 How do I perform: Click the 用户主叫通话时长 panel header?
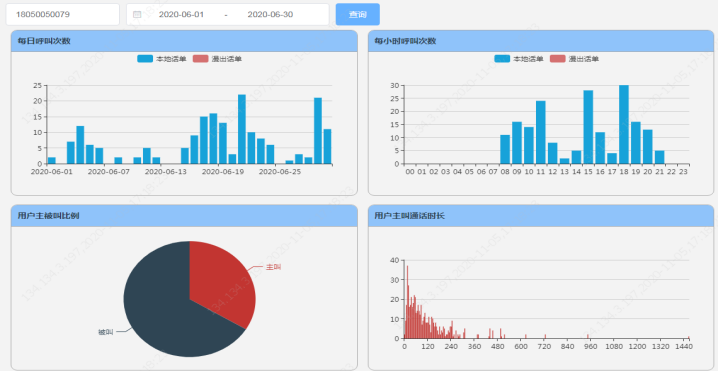point(541,216)
